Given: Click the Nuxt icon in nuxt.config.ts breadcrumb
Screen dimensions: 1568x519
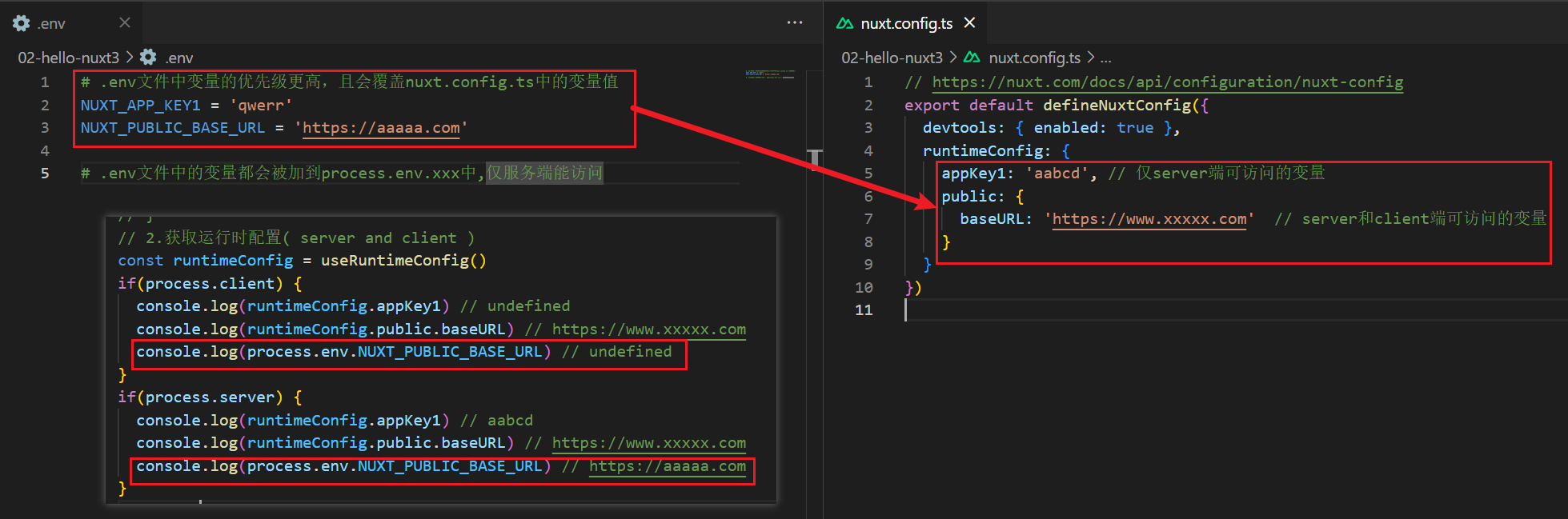Looking at the screenshot, I should (x=972, y=58).
